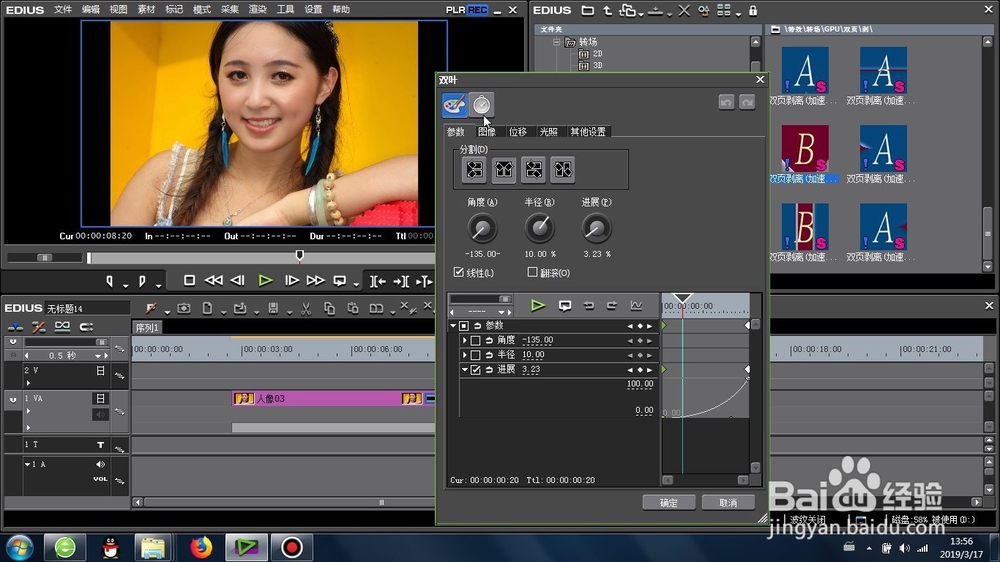Viewport: 1000px width, 562px height.
Task: Toggle the 线性(L) checkbox
Action: click(459, 272)
